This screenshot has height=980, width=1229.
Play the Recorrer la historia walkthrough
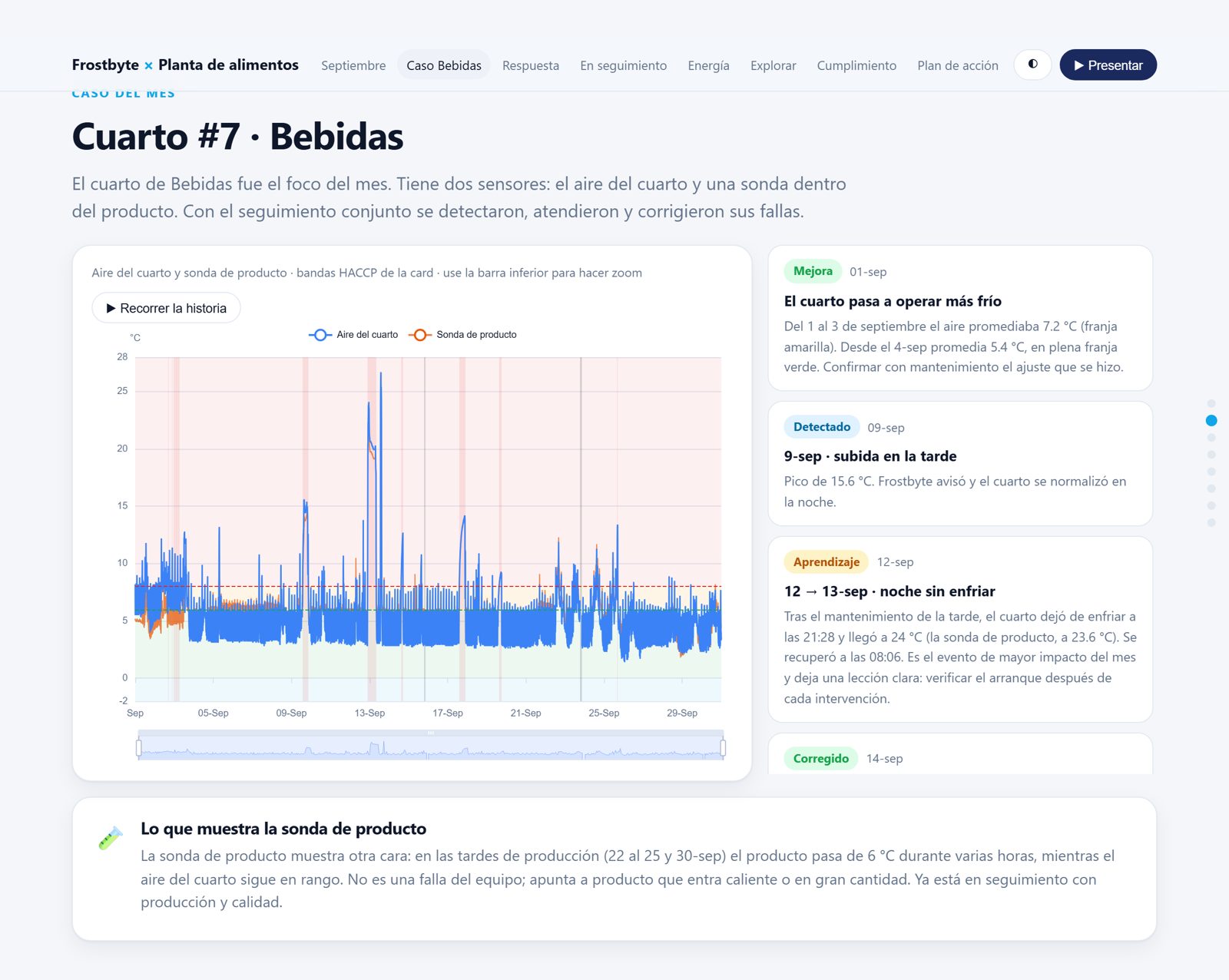pyautogui.click(x=166, y=308)
